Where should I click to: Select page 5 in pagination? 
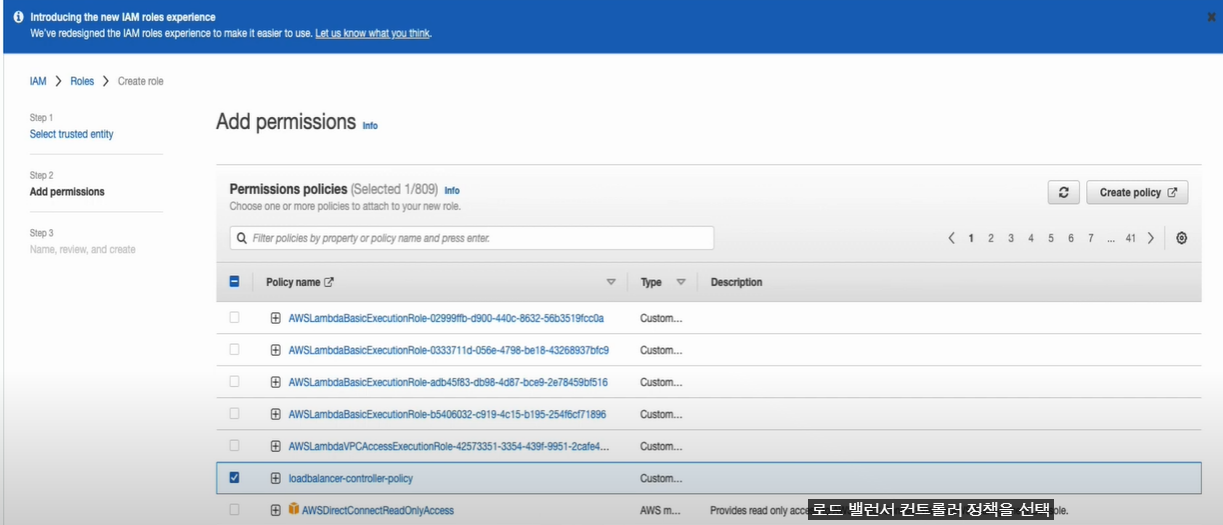point(1051,238)
